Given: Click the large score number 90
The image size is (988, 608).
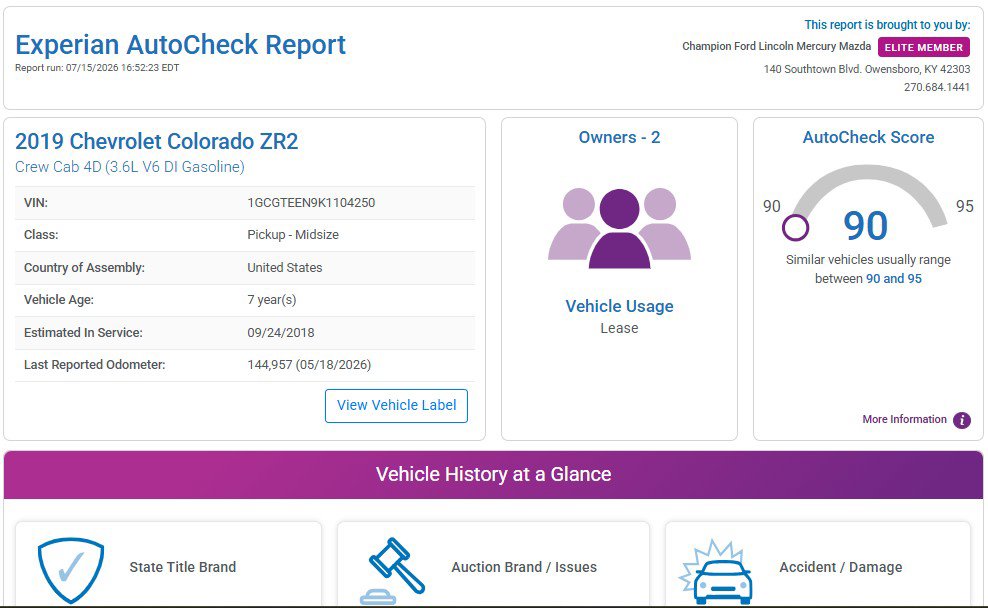Looking at the screenshot, I should coord(866,226).
